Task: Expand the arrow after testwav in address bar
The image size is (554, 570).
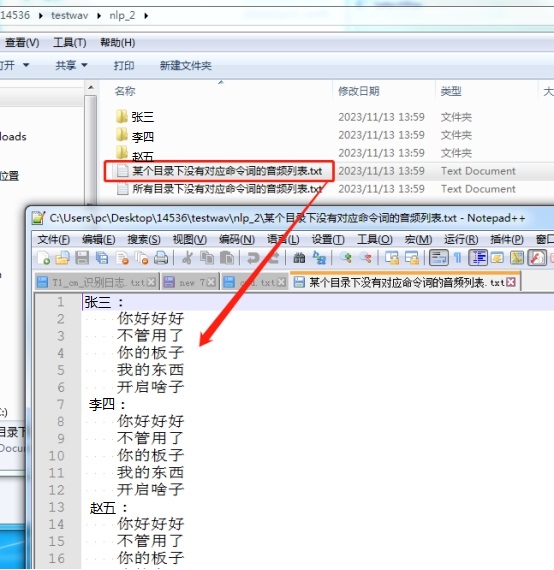Action: [x=99, y=16]
